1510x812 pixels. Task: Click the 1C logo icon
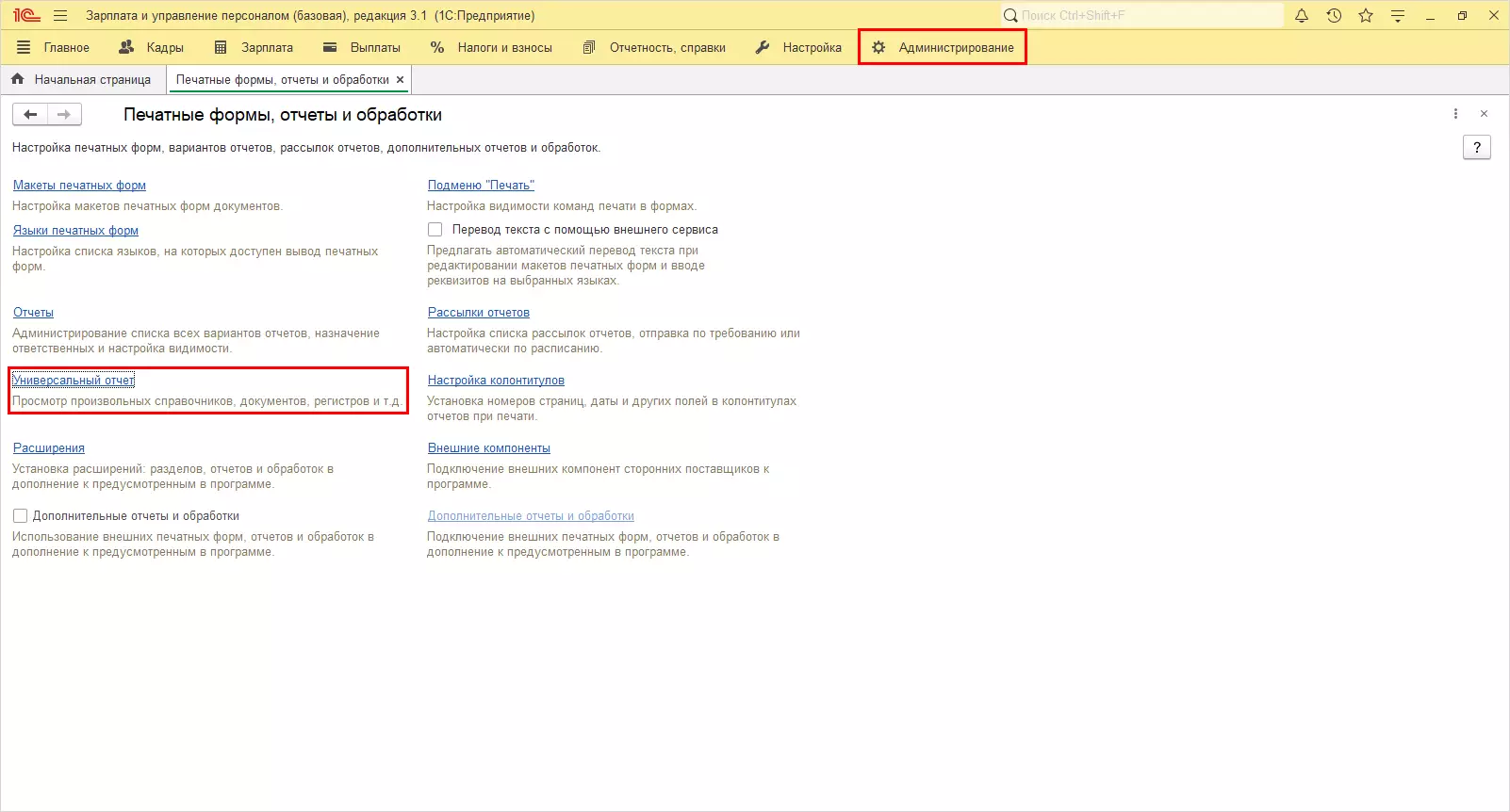[26, 16]
